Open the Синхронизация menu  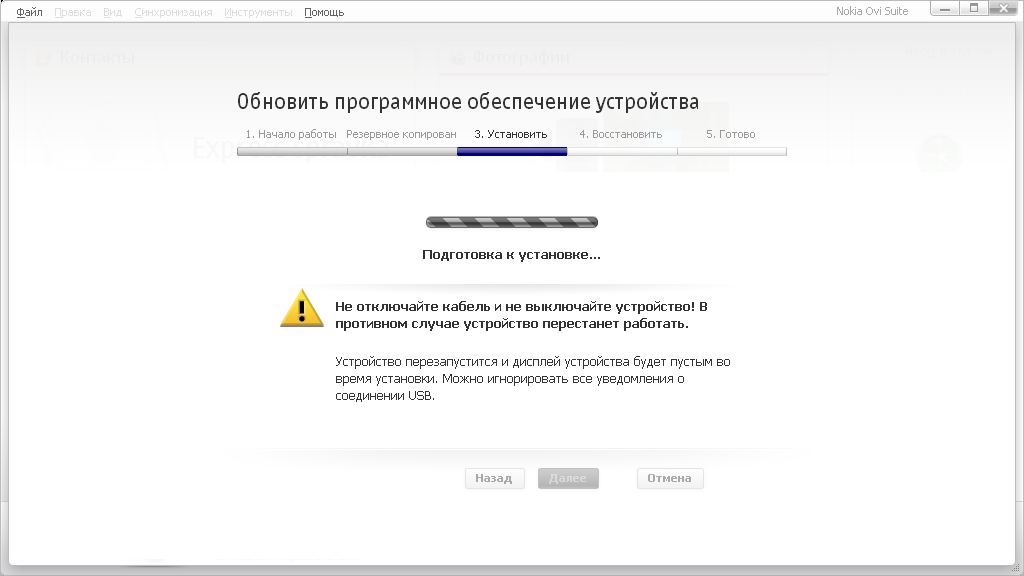coord(173,12)
